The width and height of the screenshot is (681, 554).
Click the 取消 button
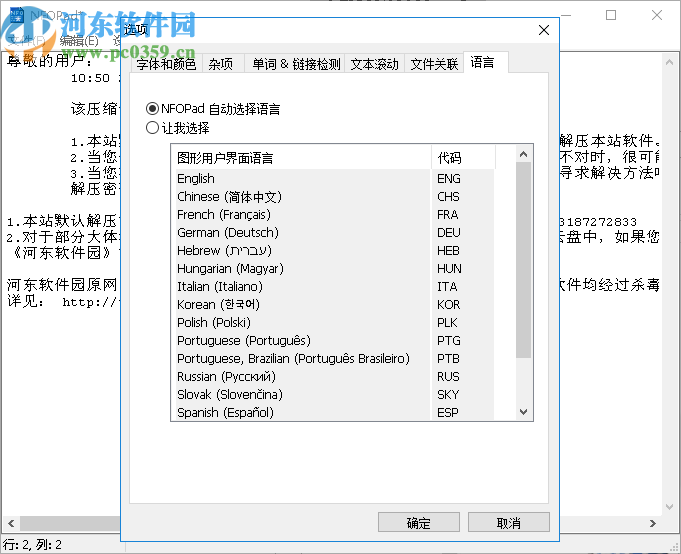(509, 522)
